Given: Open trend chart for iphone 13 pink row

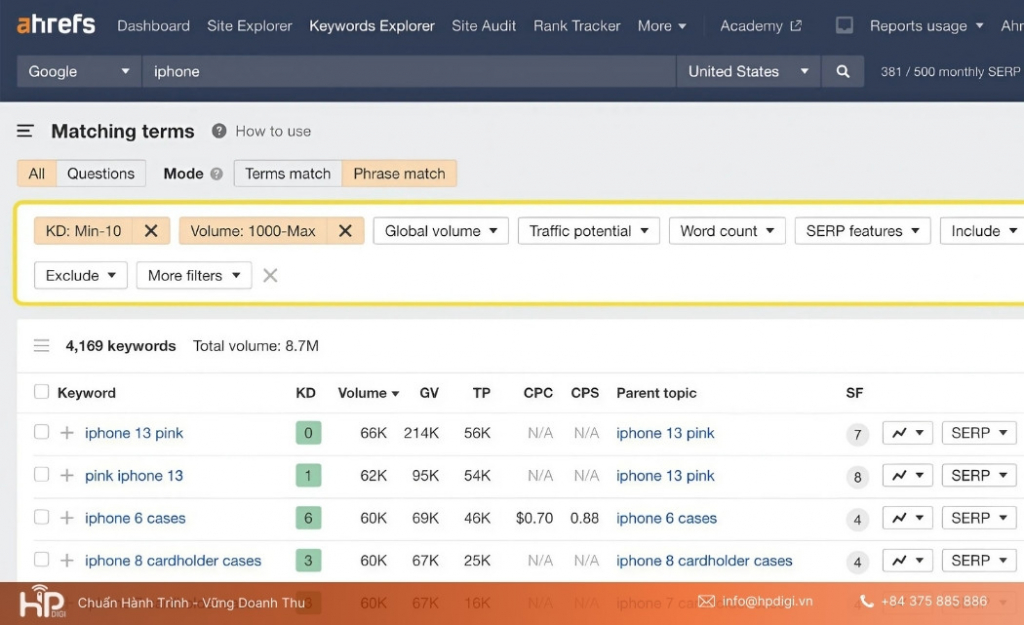Looking at the screenshot, I should click(907, 432).
